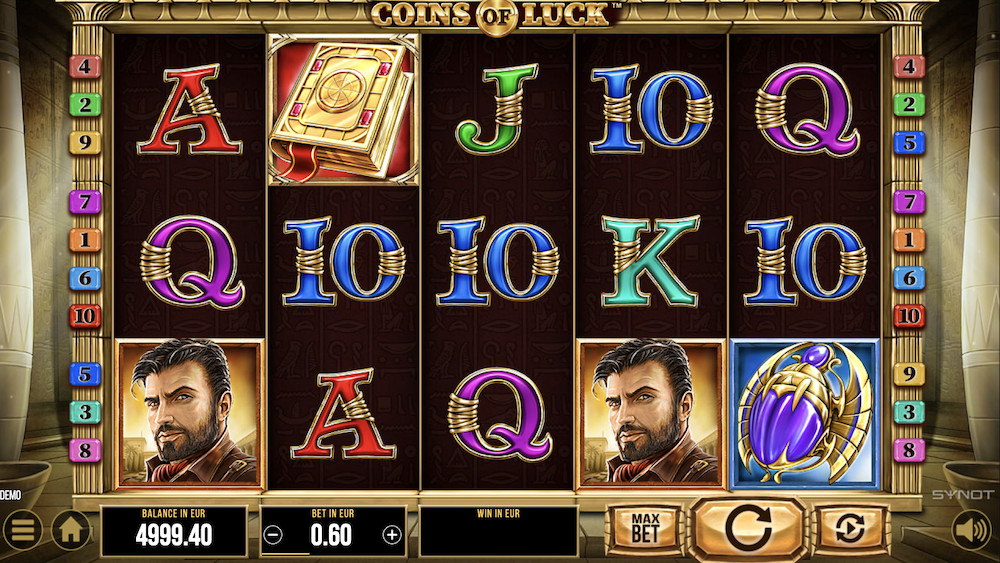Click payline 7 marker on left side

[x=85, y=202]
